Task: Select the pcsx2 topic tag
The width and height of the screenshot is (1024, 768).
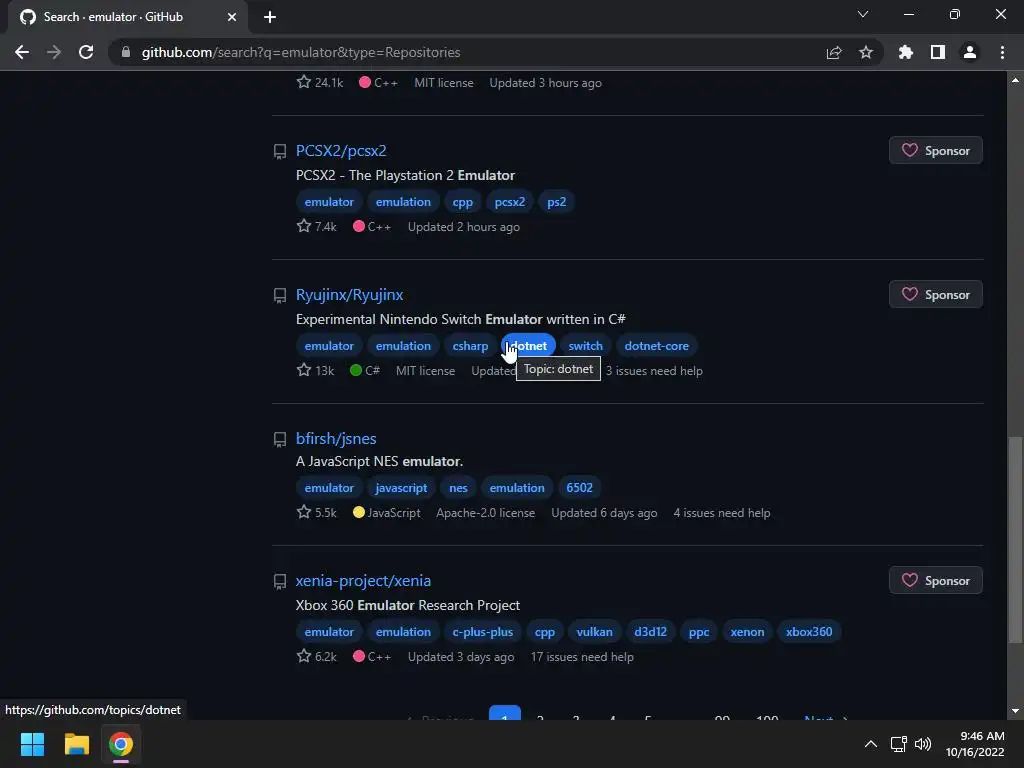Action: coord(509,202)
